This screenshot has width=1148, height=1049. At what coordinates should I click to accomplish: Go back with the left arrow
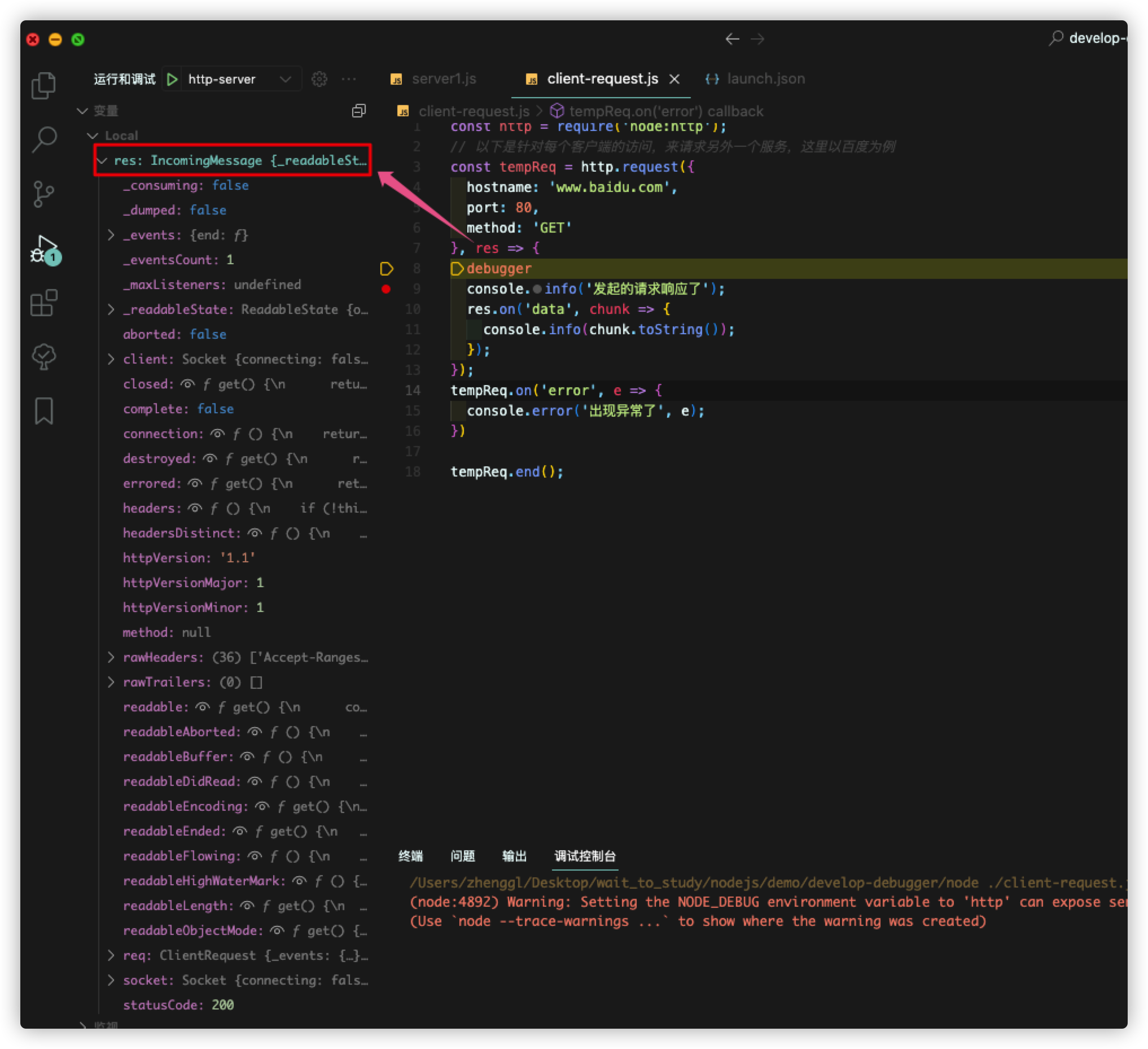(x=732, y=39)
